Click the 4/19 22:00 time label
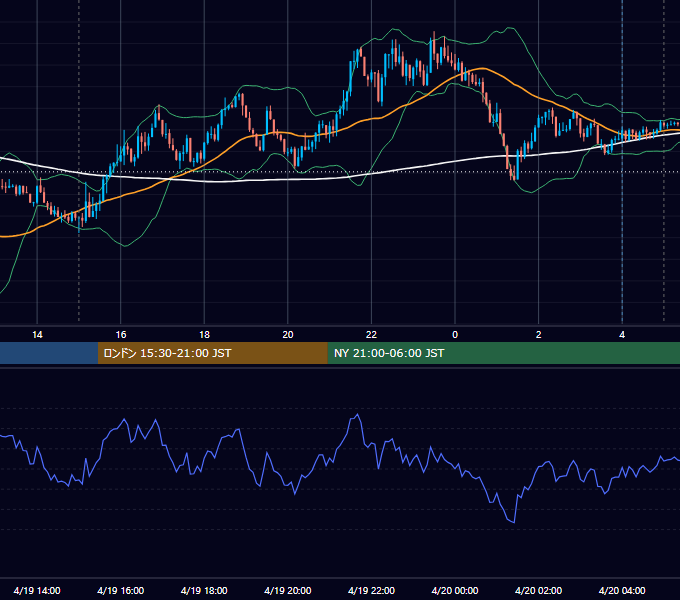 click(371, 590)
